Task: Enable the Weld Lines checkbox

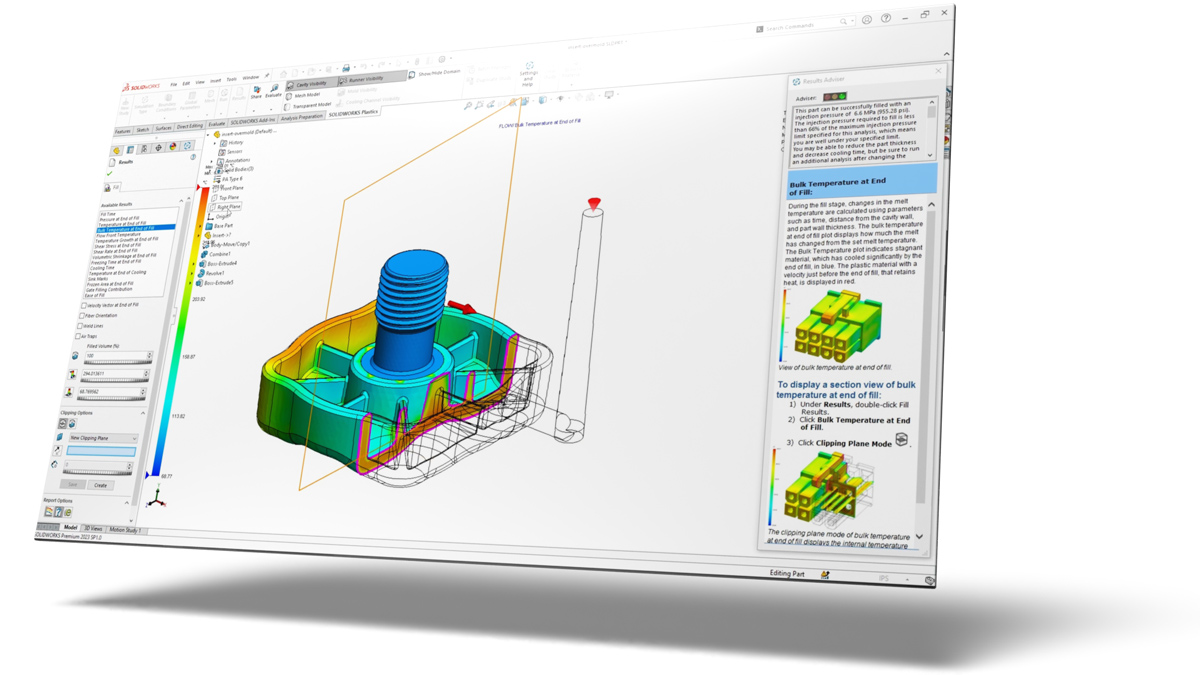Action: pos(79,326)
